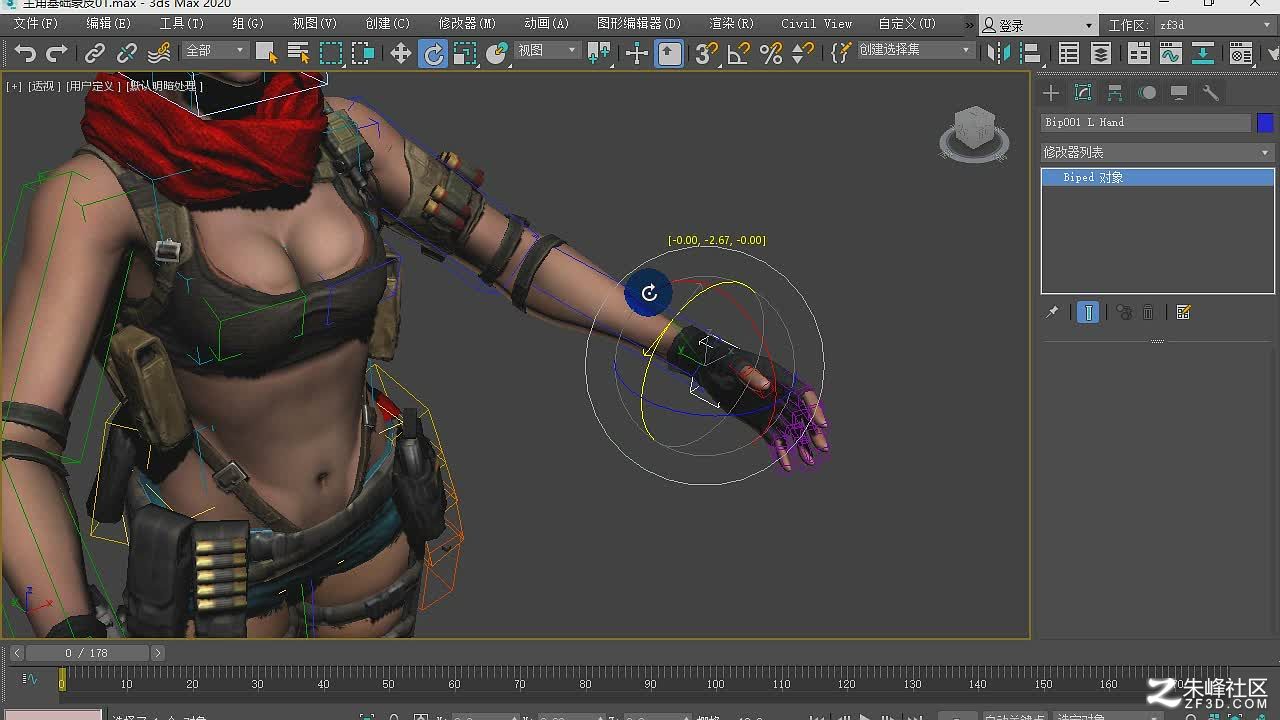Screen dimensions: 1280x720
Task: Click the ViewCube in the viewport
Action: pos(974,133)
